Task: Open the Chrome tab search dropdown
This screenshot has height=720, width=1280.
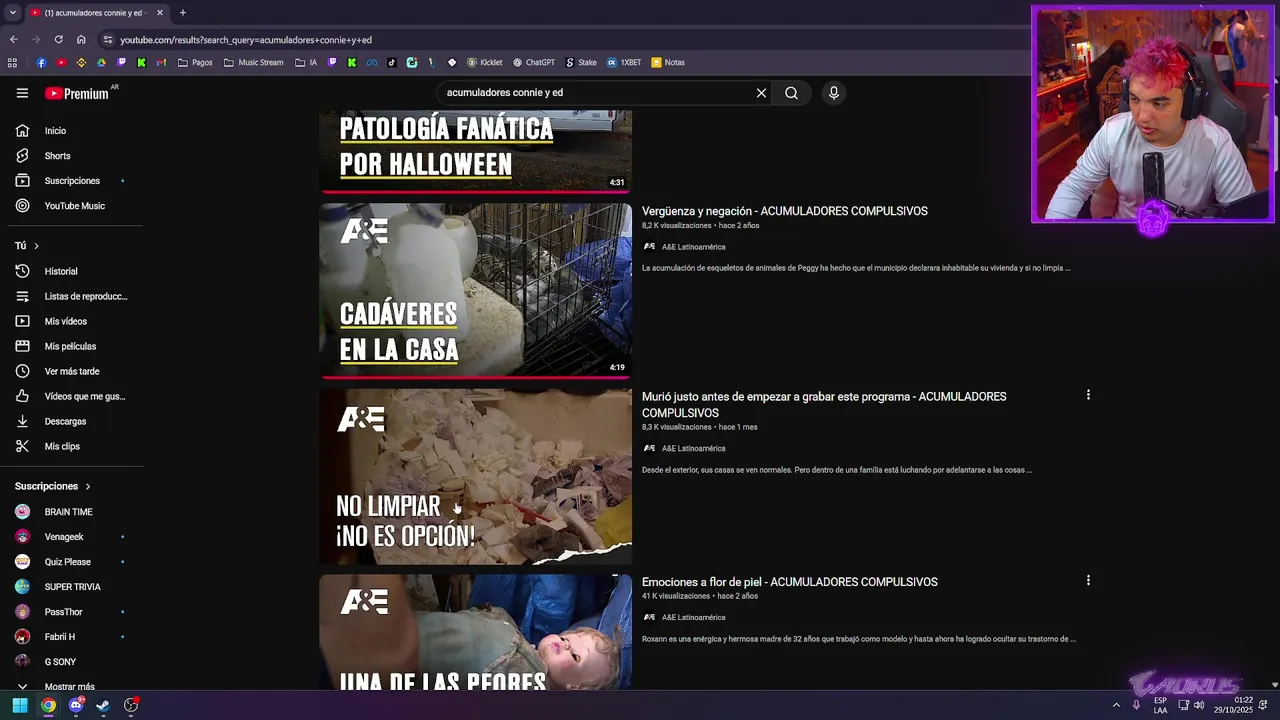Action: coord(12,13)
